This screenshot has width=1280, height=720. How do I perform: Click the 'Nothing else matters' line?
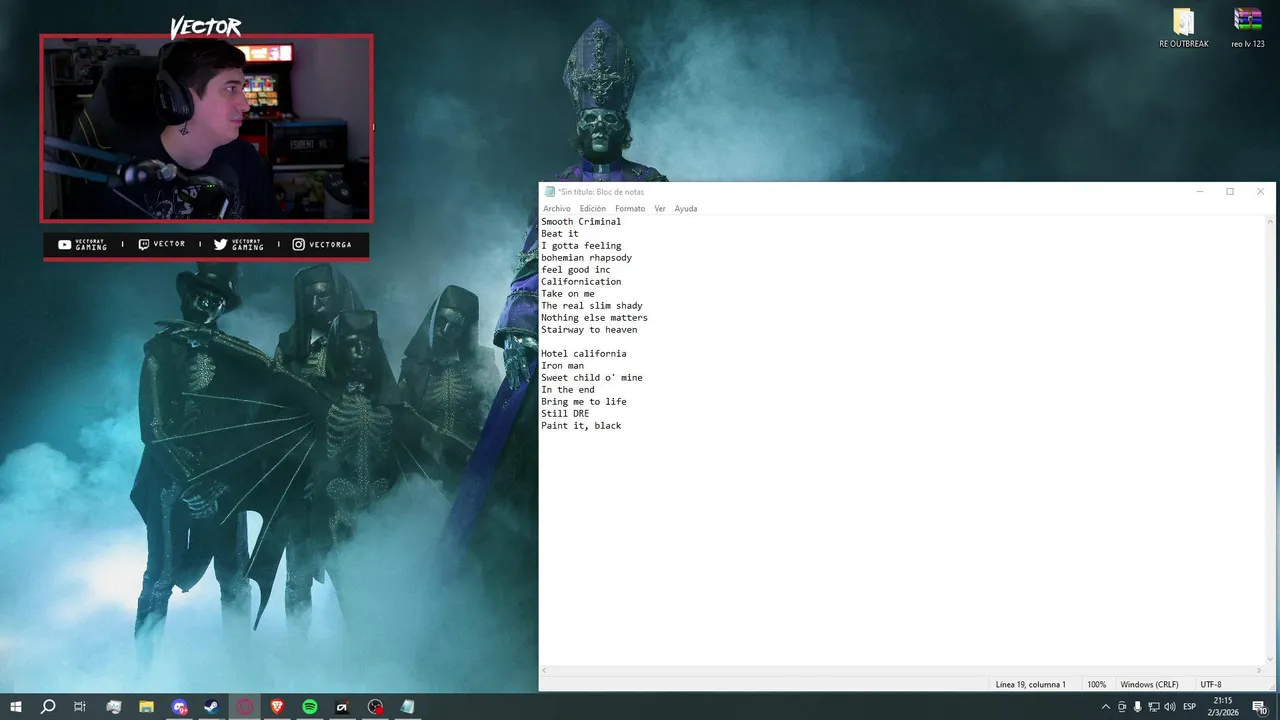pyautogui.click(x=595, y=318)
